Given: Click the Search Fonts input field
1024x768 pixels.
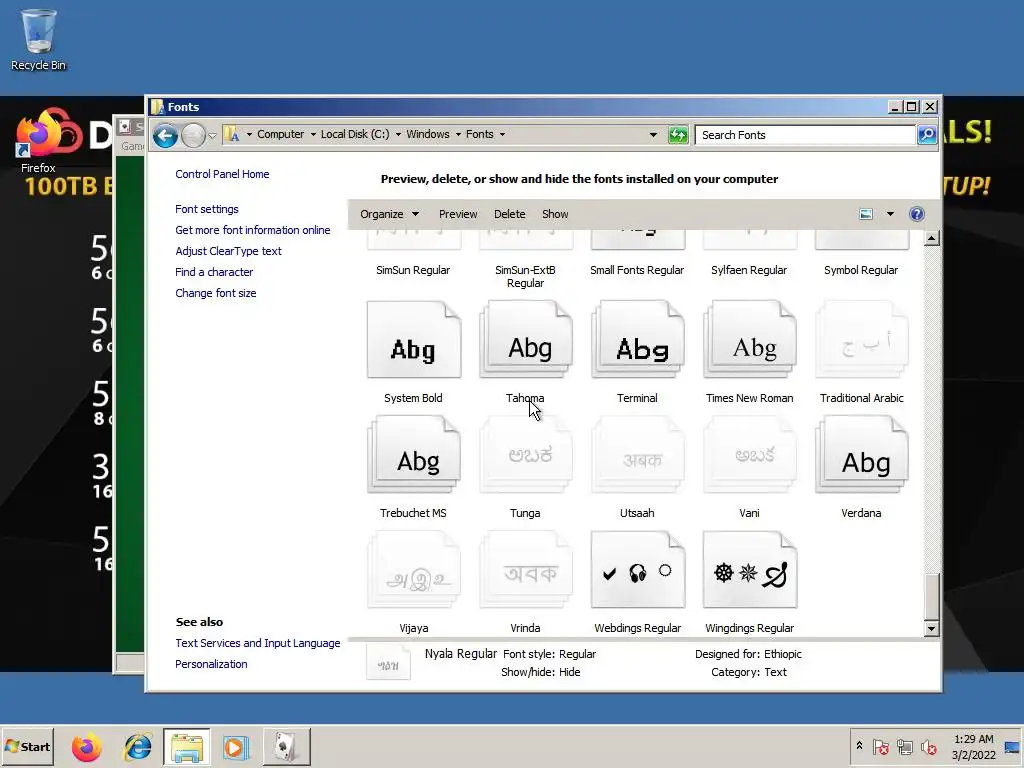Looking at the screenshot, I should click(x=805, y=135).
